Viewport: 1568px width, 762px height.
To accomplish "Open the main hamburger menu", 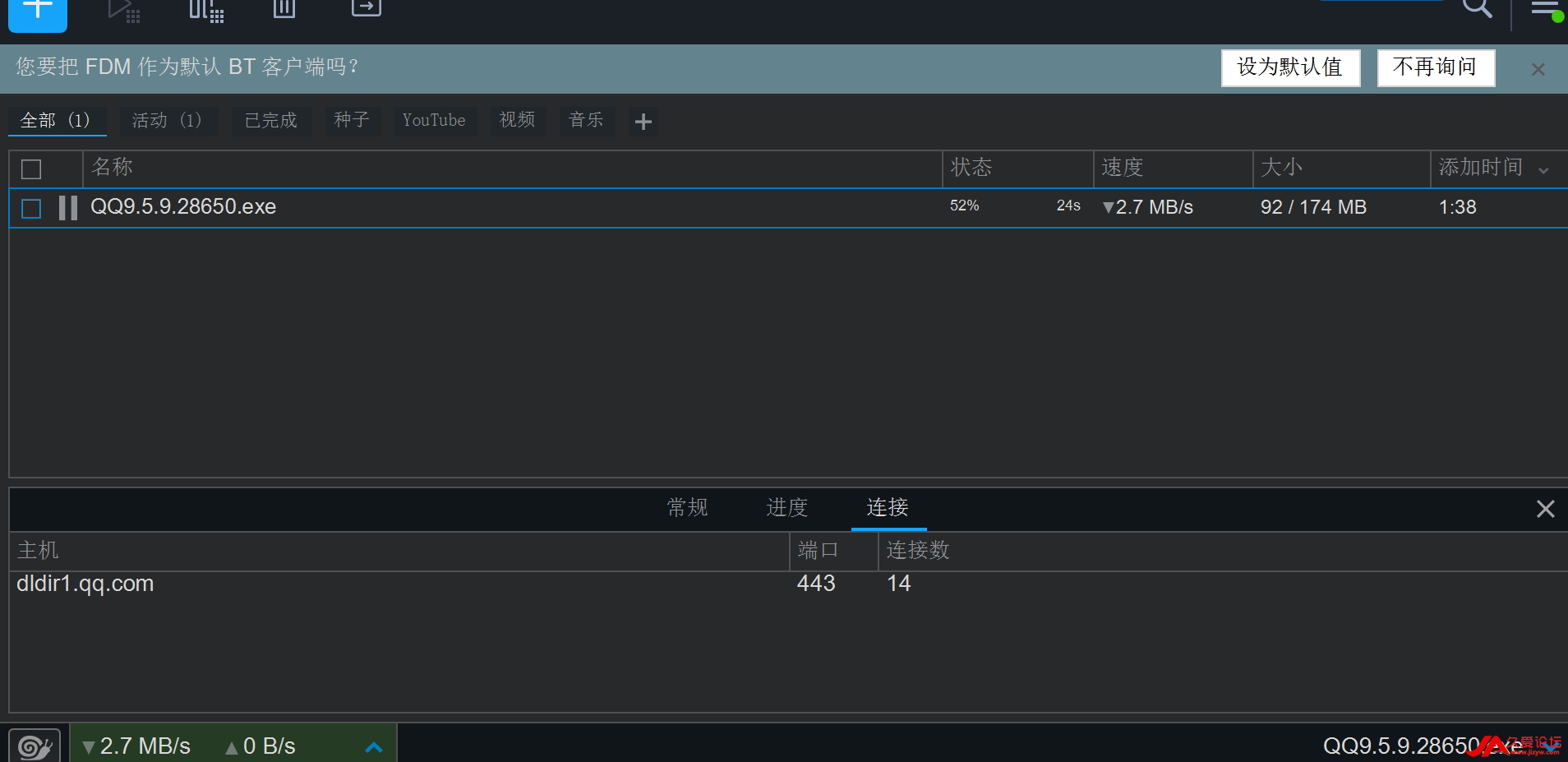I will point(1545,9).
